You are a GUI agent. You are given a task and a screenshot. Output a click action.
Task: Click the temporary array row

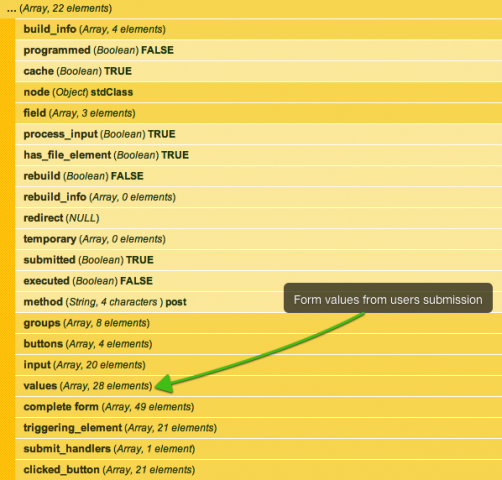(x=258, y=239)
